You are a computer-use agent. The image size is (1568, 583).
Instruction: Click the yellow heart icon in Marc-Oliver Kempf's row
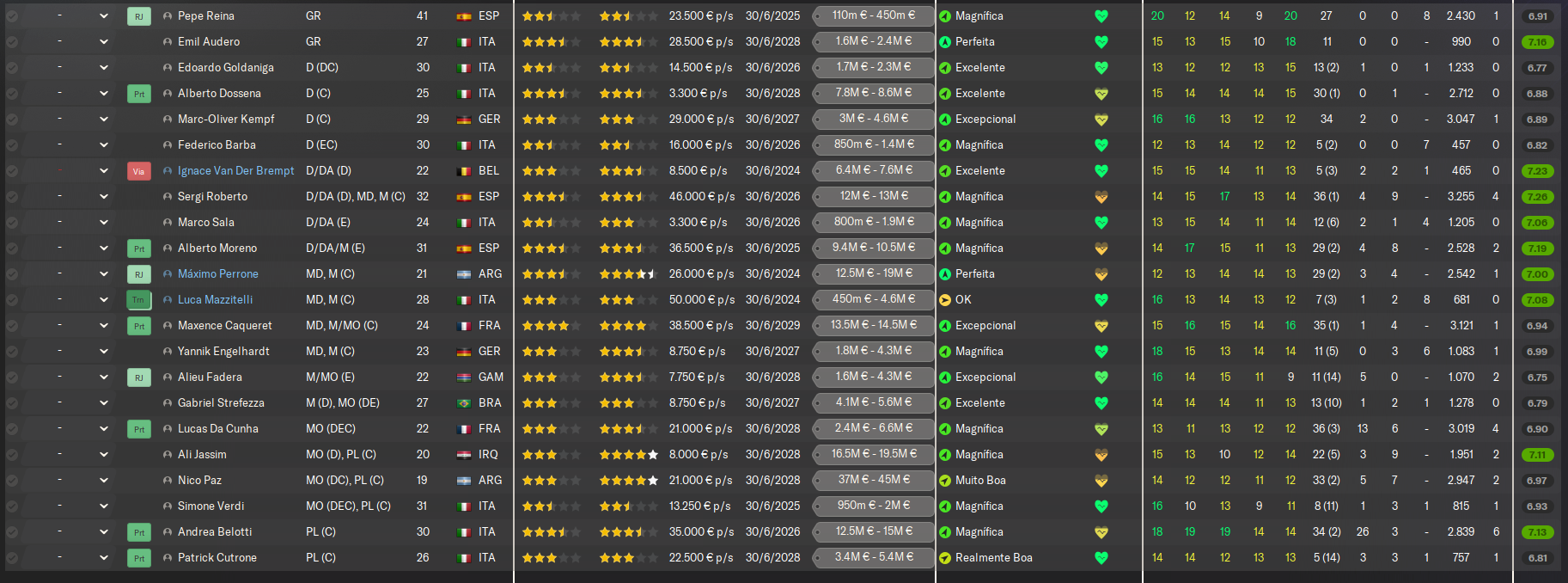coord(1101,120)
